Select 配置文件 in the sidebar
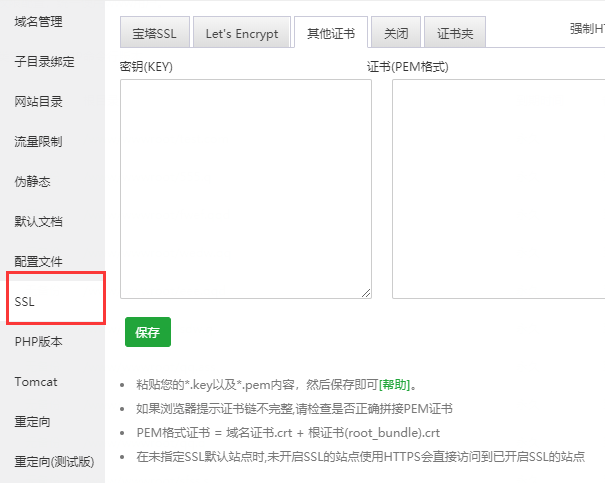The image size is (605, 483). (38, 261)
